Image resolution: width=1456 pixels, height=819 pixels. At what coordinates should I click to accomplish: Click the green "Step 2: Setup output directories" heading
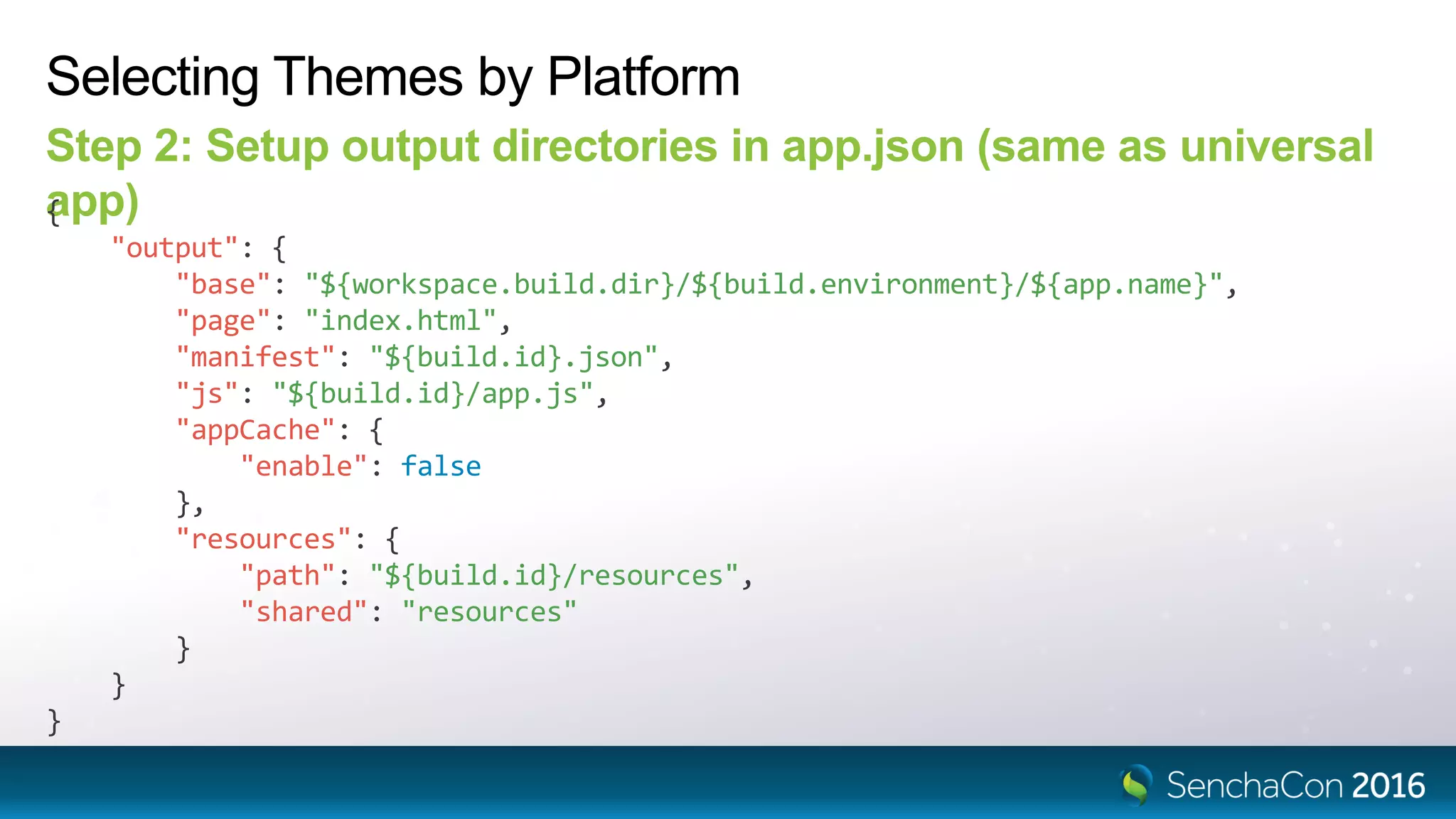710,173
